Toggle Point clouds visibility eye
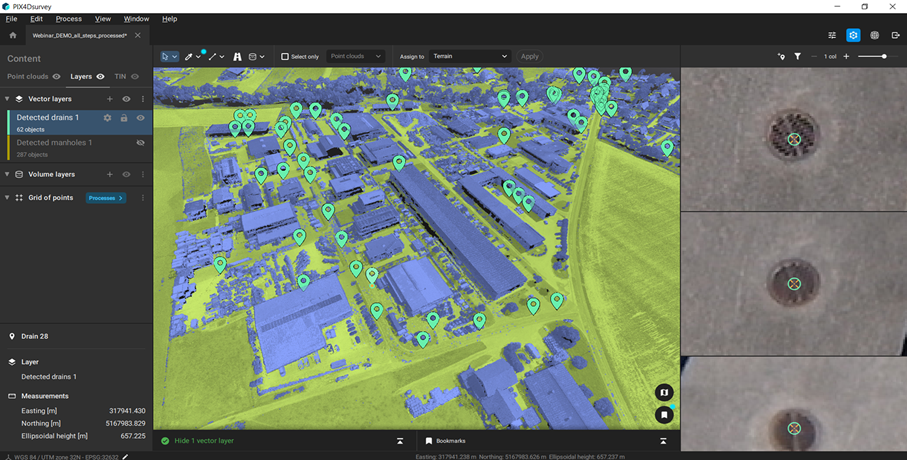The width and height of the screenshot is (907, 460). (x=57, y=76)
